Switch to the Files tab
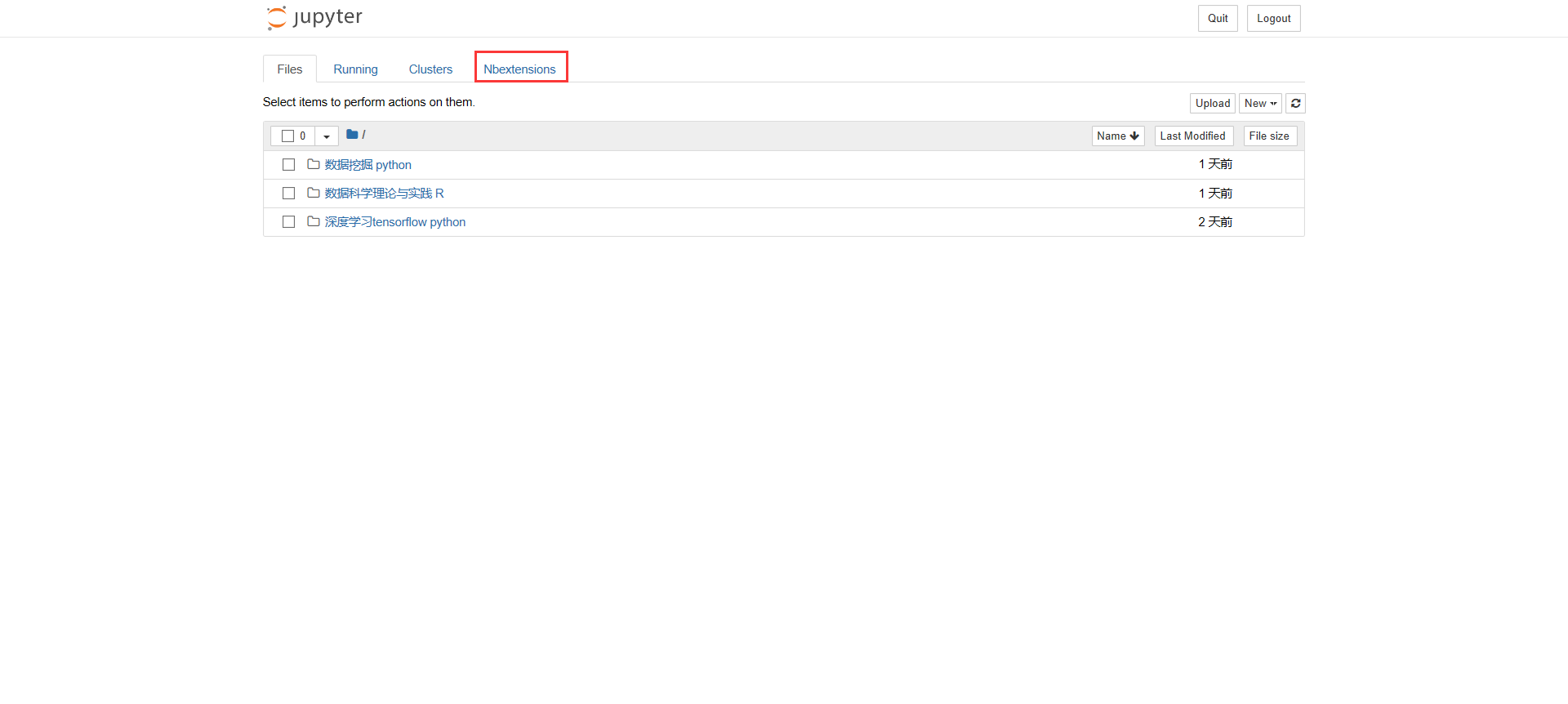Viewport: 1568px width, 704px height. click(x=290, y=69)
